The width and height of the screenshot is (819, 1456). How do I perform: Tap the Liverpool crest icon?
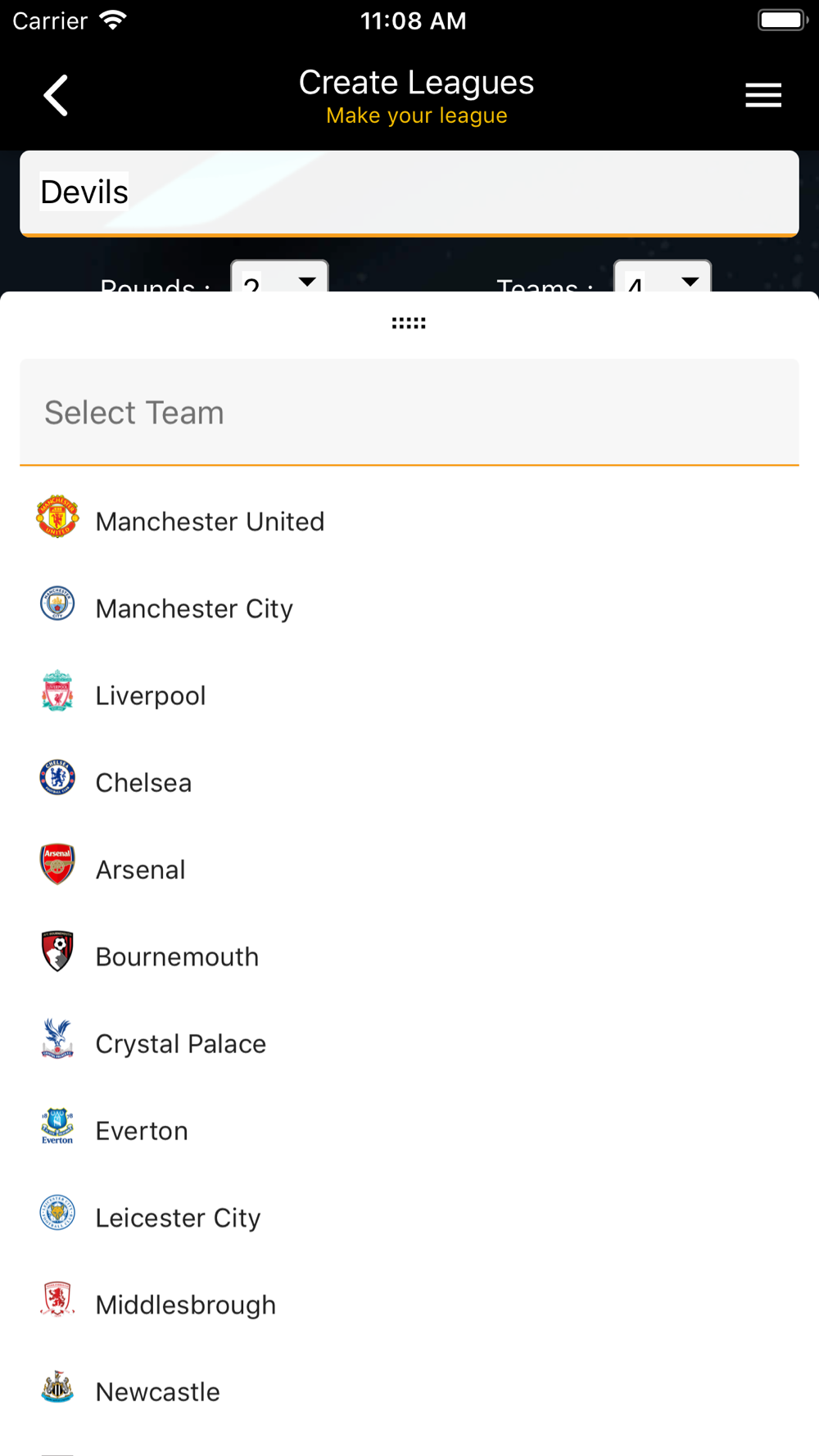57,690
